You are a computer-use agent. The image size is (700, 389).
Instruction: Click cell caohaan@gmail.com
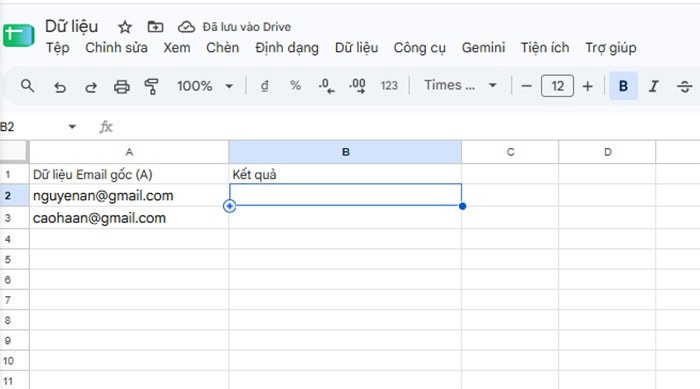click(129, 218)
